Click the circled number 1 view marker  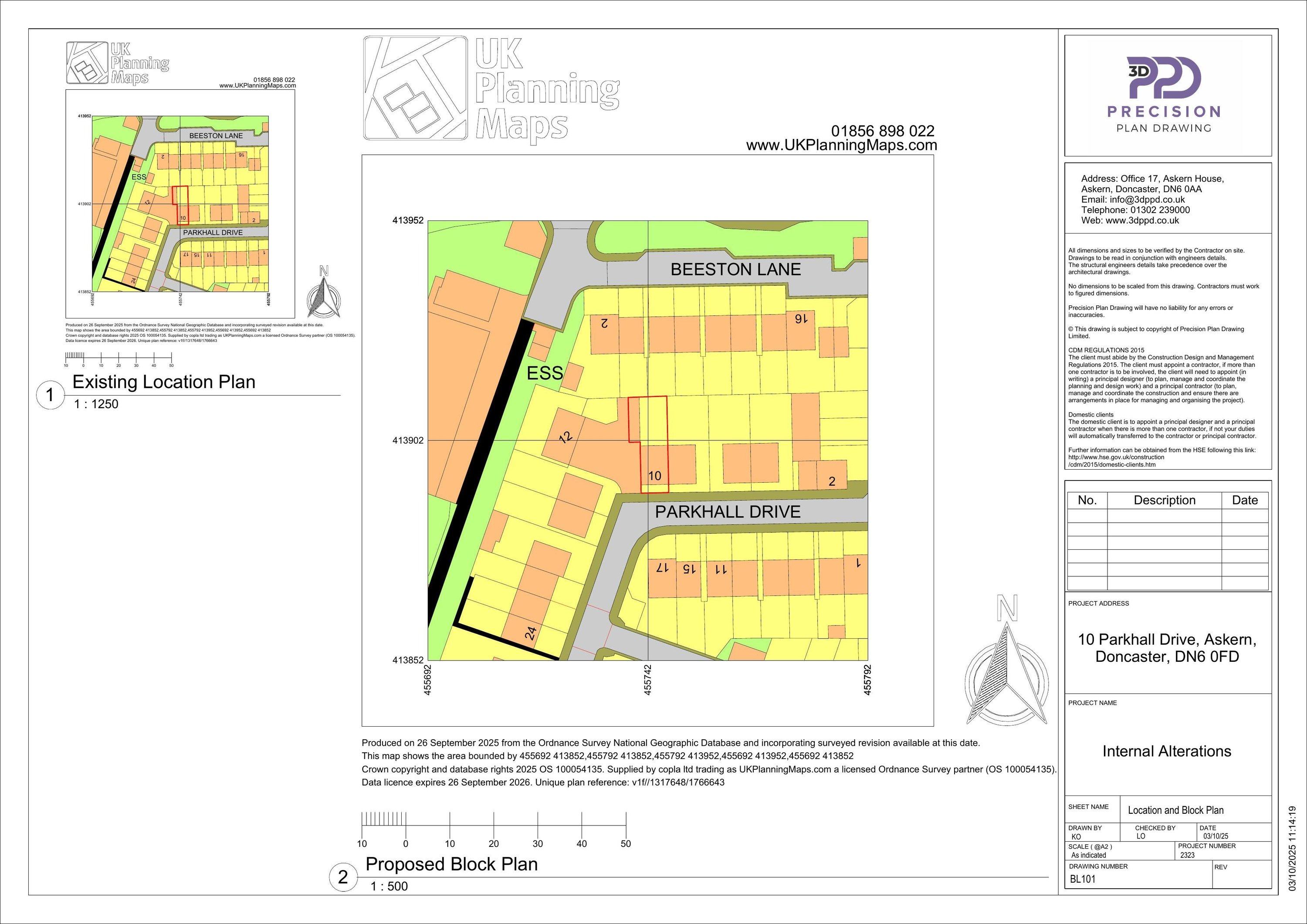click(x=50, y=395)
